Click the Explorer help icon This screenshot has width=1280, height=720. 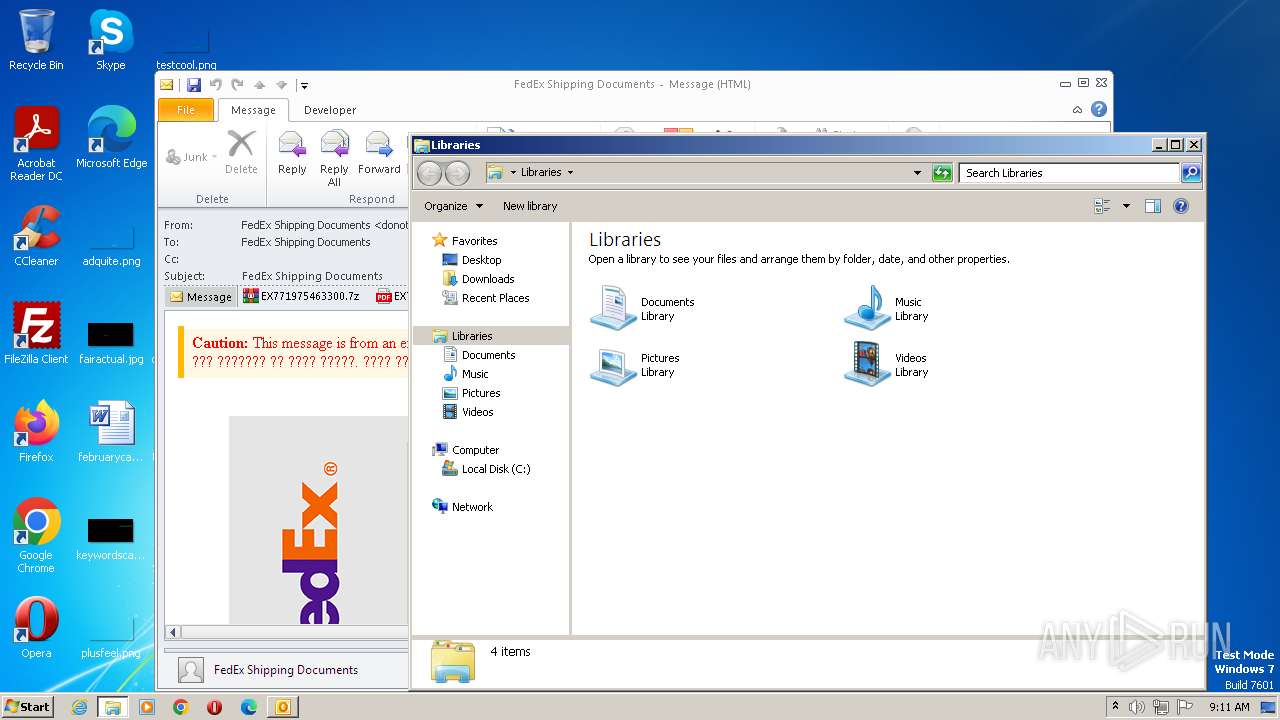click(x=1180, y=206)
